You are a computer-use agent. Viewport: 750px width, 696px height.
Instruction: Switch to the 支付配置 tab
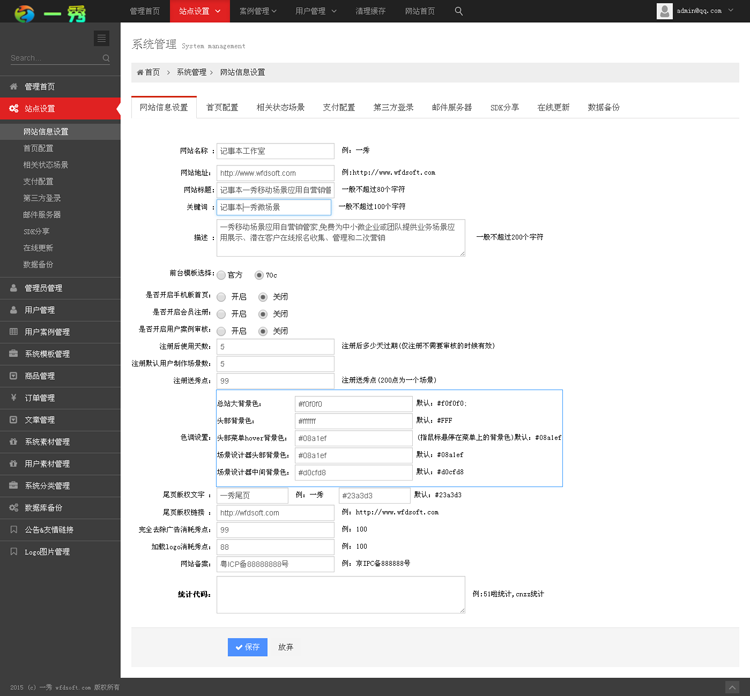click(x=339, y=107)
